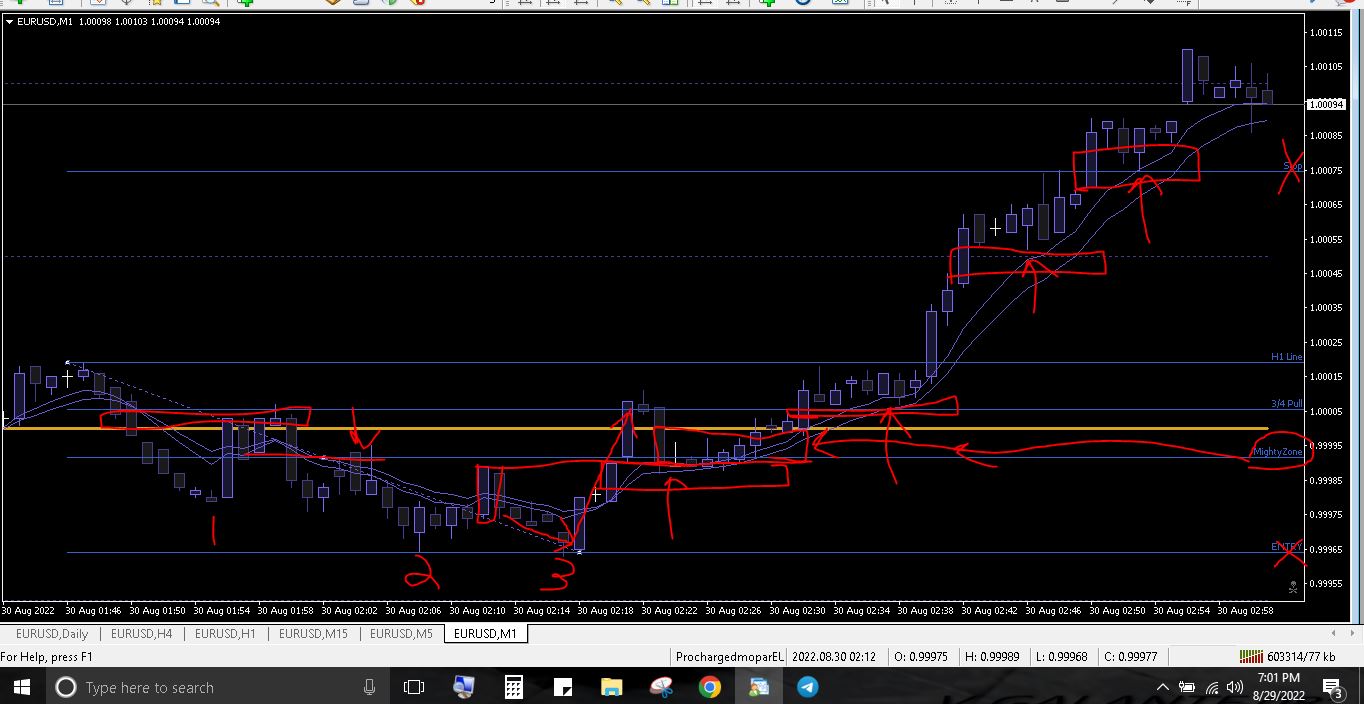Click the C: 0.99977 close price cell
Viewport: 1364px width, 704px height.
[1131, 656]
